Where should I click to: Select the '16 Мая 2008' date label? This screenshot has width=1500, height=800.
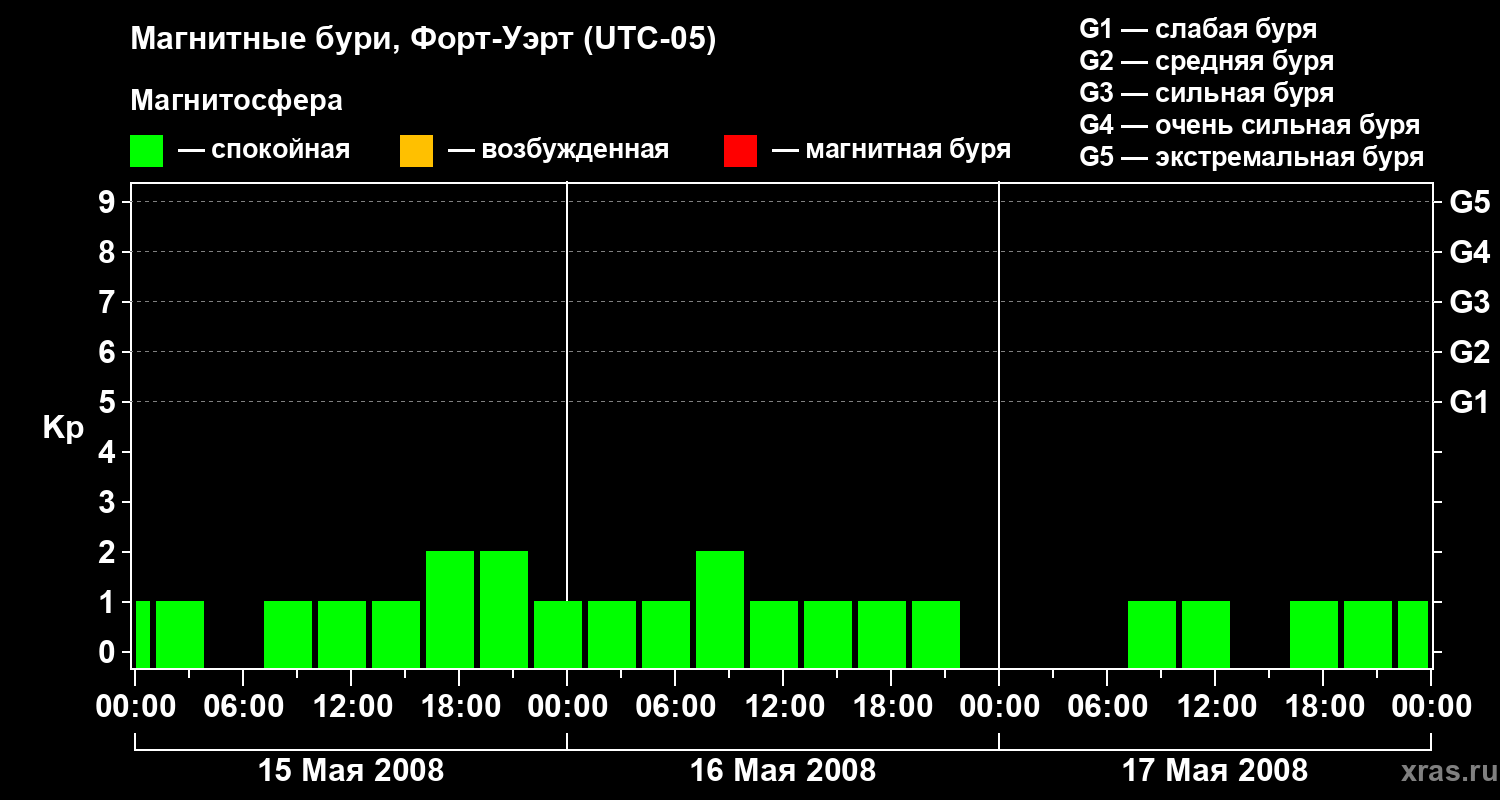point(783,771)
